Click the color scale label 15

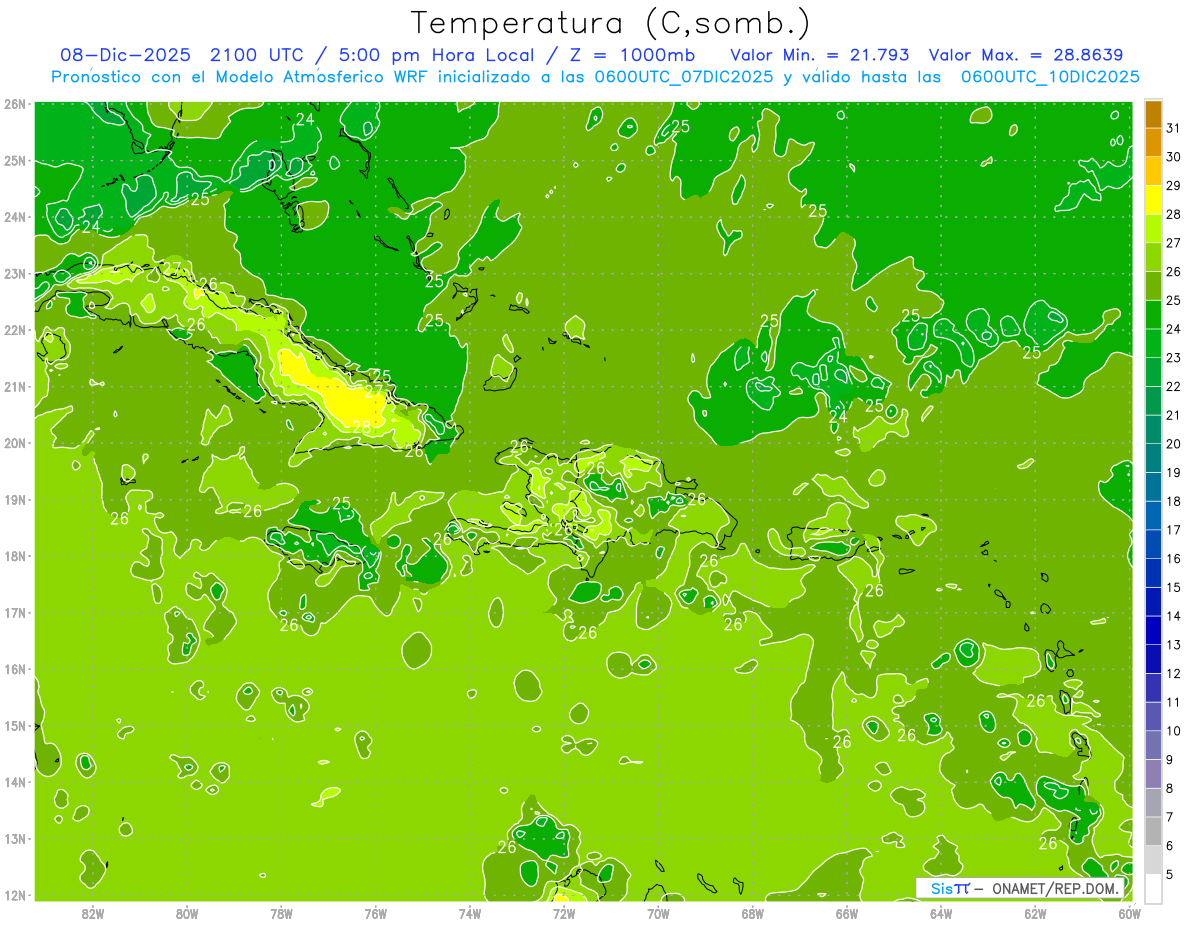1174,587
